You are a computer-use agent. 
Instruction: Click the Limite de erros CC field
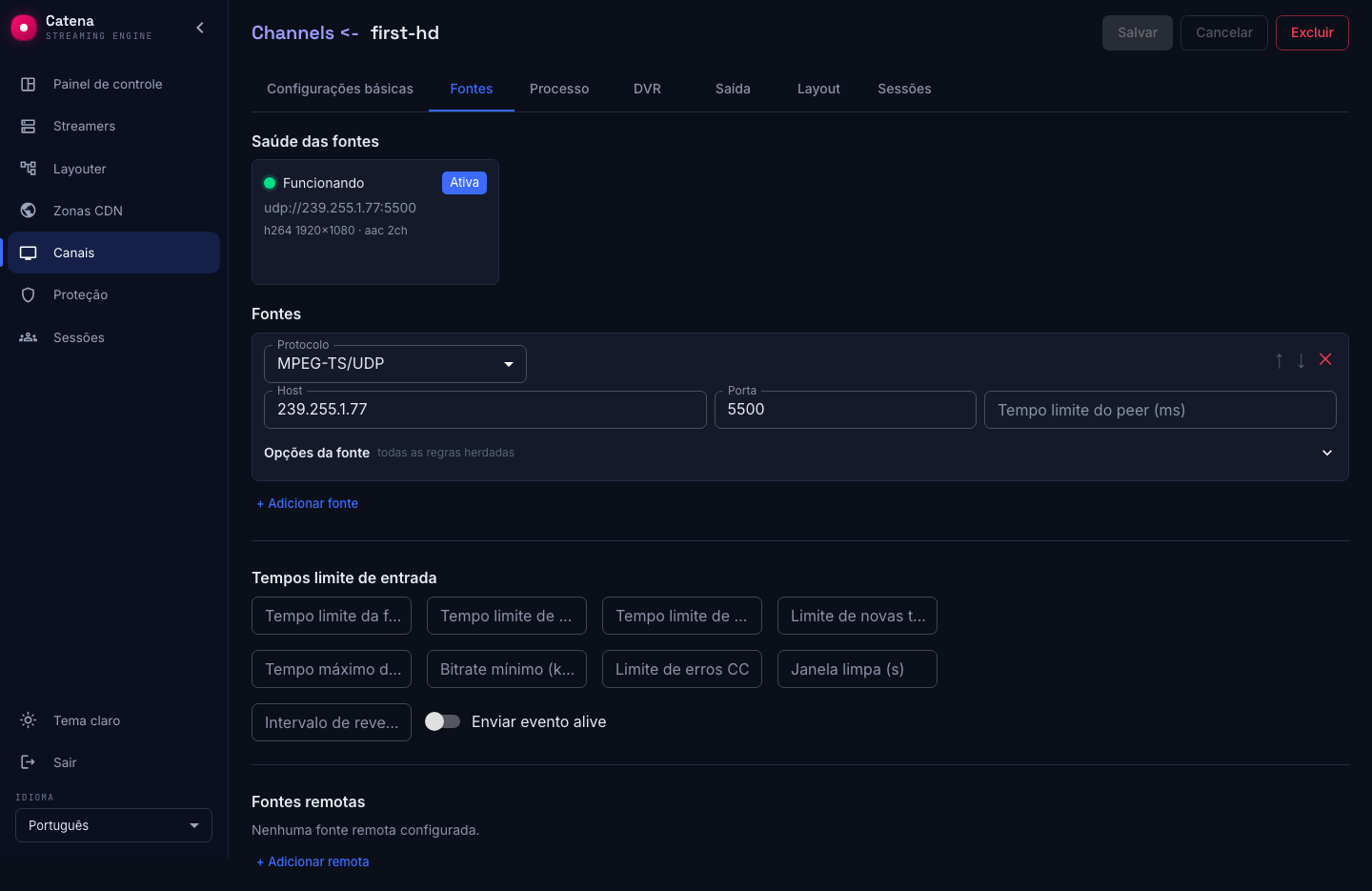pyautogui.click(x=682, y=669)
